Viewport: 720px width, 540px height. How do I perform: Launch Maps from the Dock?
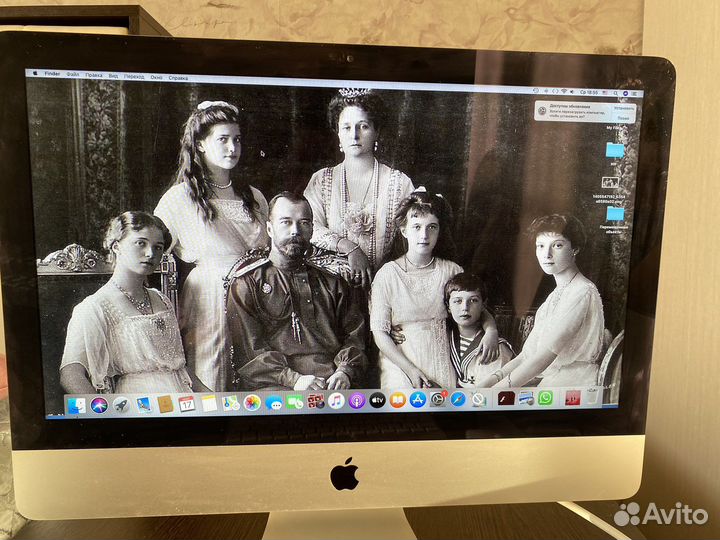tap(231, 403)
